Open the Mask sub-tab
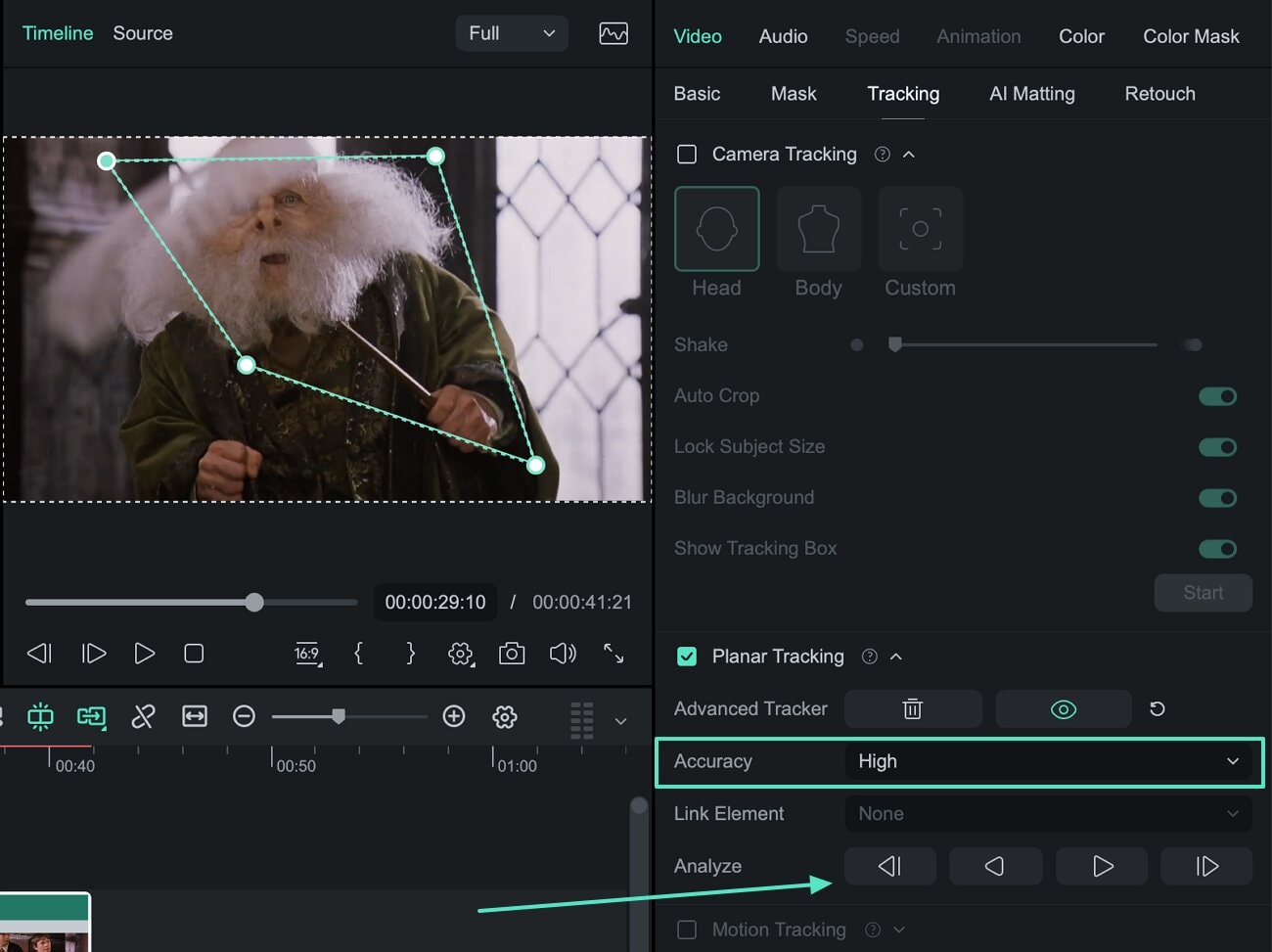This screenshot has width=1272, height=952. point(794,94)
